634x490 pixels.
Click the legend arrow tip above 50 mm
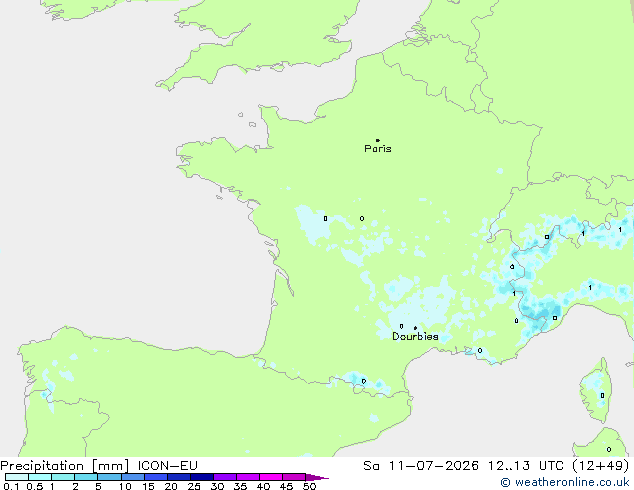click(318, 477)
